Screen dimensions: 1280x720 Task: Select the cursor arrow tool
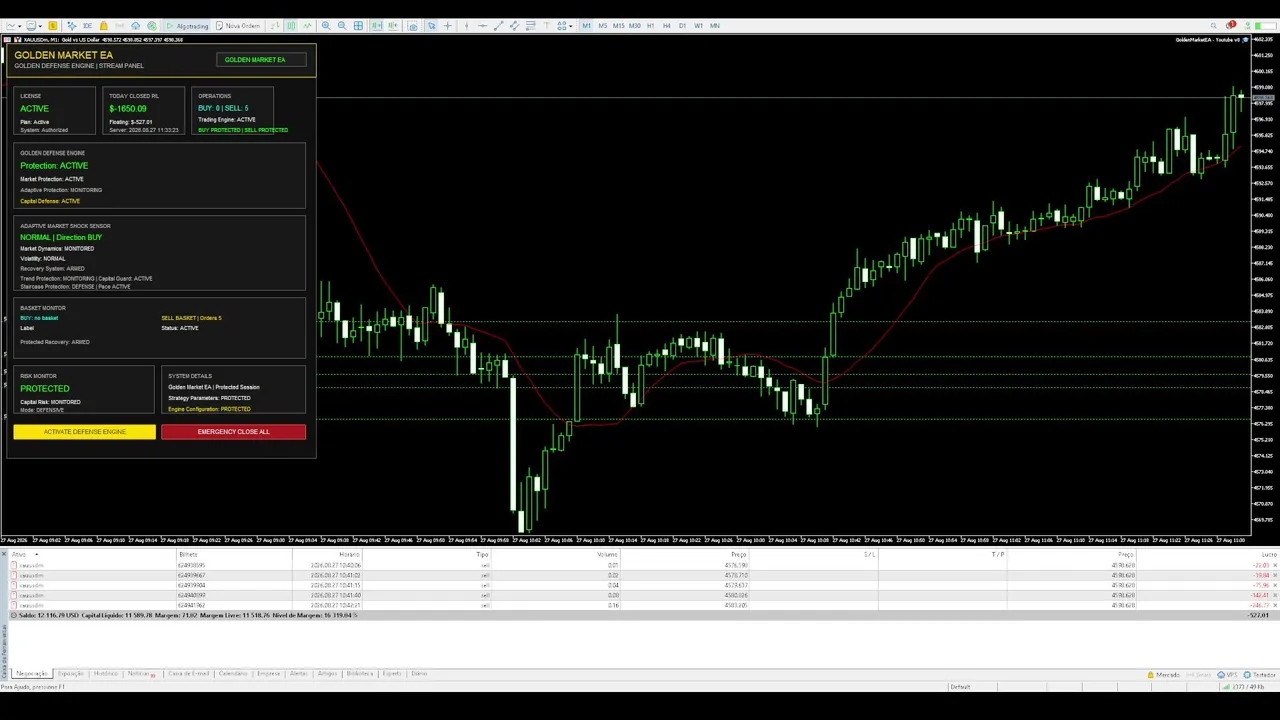pyautogui.click(x=432, y=26)
